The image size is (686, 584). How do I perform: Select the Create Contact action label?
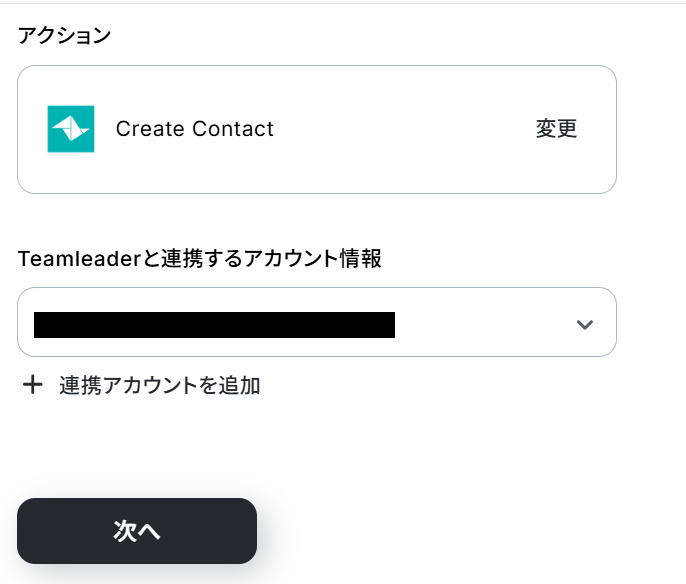click(x=194, y=129)
